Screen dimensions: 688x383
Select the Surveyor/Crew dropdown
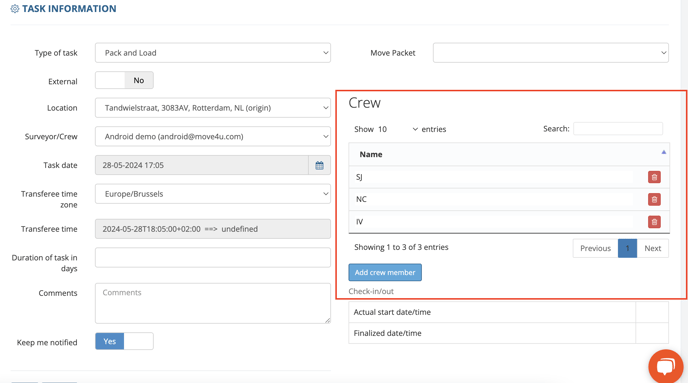pos(213,136)
